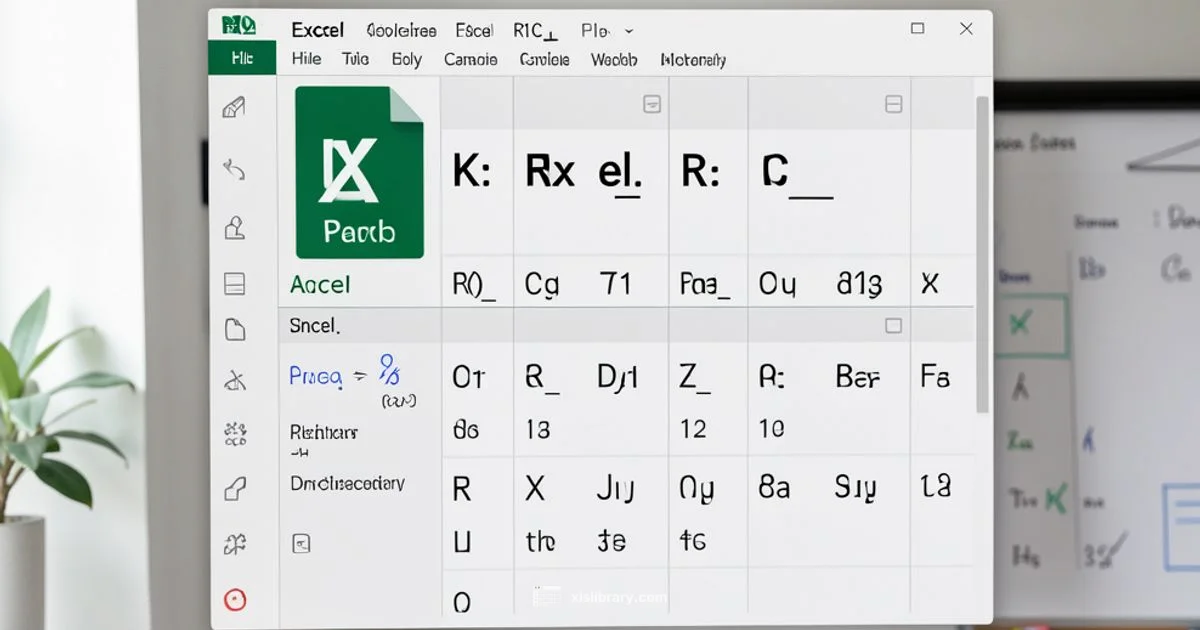Click the blue Prga formula link
Screen dimensions: 1200x630
tap(317, 377)
